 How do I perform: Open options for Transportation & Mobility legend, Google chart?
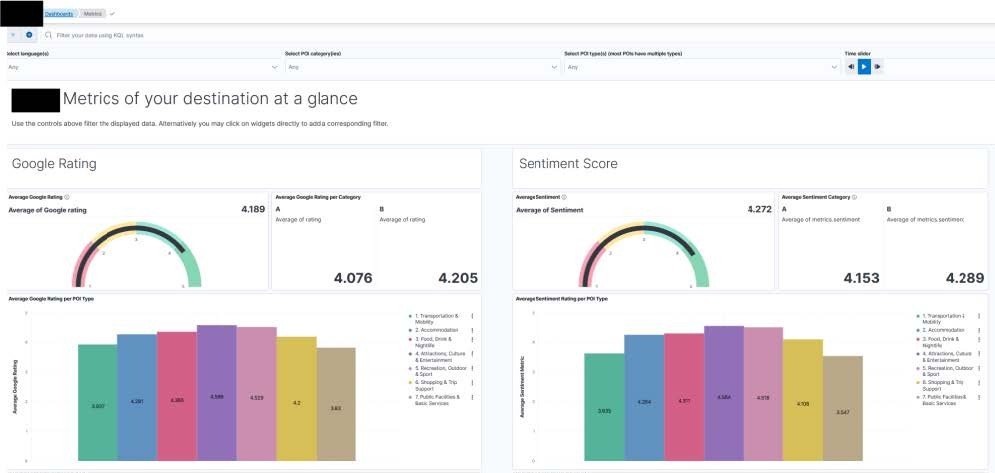pyautogui.click(x=473, y=316)
